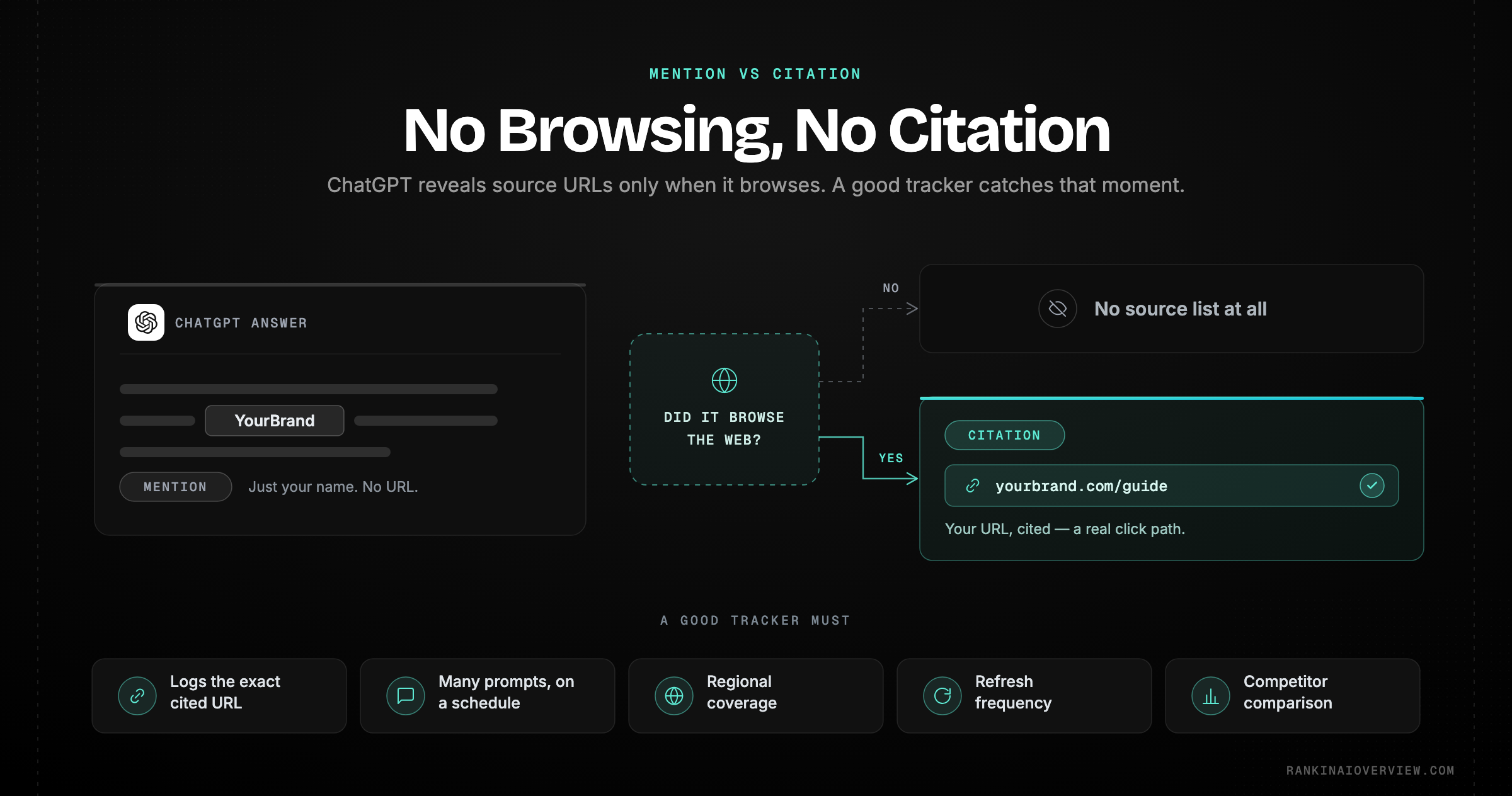Click the 'Regional coverage' text
The height and width of the screenshot is (796, 1512).
coord(742,692)
